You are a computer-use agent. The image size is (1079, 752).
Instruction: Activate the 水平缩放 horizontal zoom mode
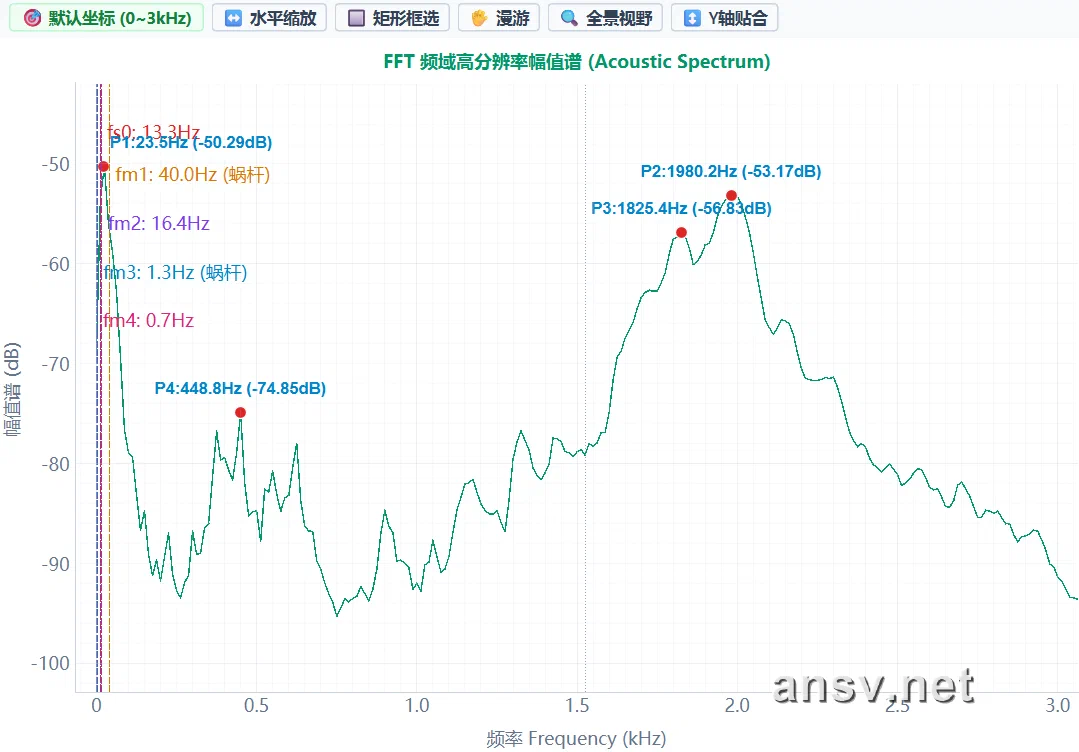click(270, 18)
